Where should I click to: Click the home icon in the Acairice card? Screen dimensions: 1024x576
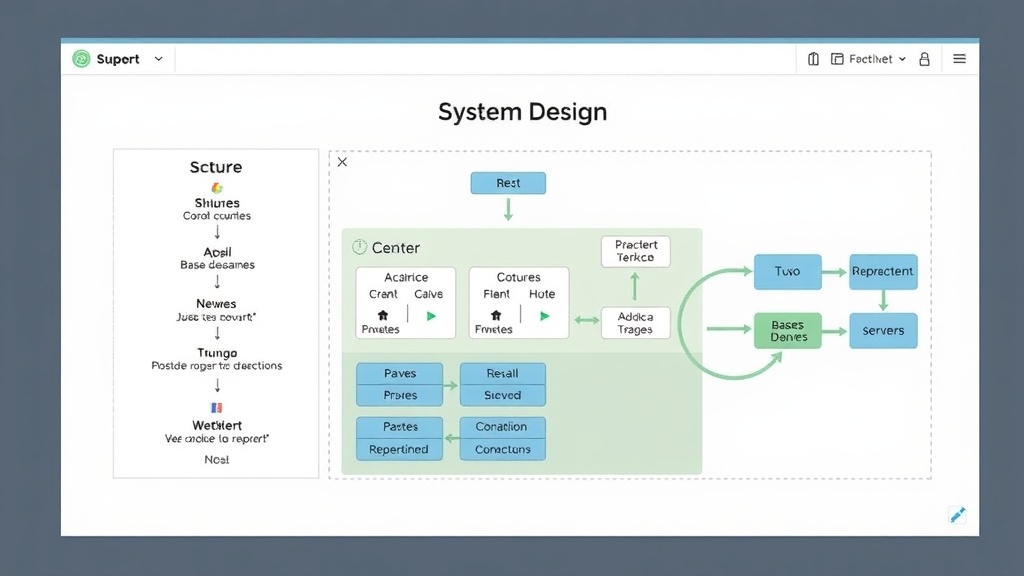pyautogui.click(x=382, y=315)
